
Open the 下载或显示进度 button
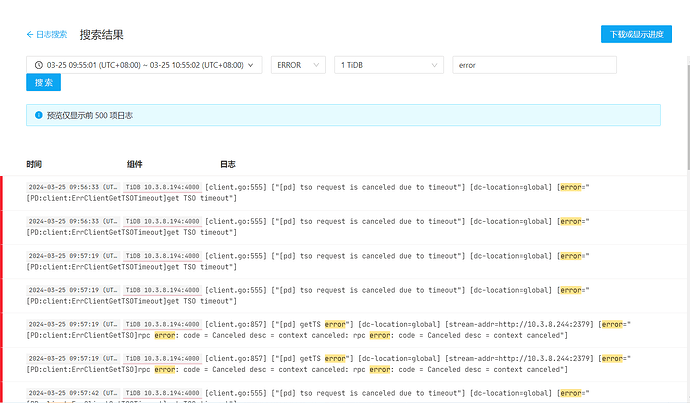[636, 34]
